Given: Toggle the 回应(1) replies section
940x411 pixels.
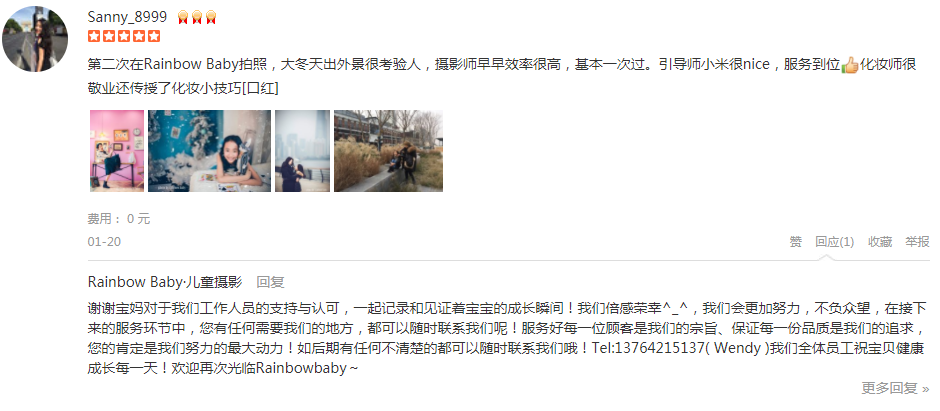Looking at the screenshot, I should point(834,241).
